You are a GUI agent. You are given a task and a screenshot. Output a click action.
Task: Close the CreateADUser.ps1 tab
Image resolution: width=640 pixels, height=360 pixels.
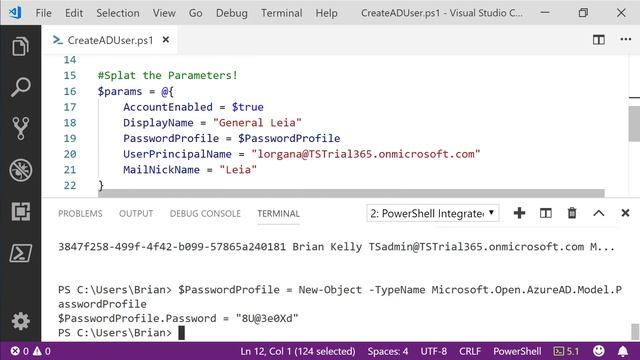point(166,40)
